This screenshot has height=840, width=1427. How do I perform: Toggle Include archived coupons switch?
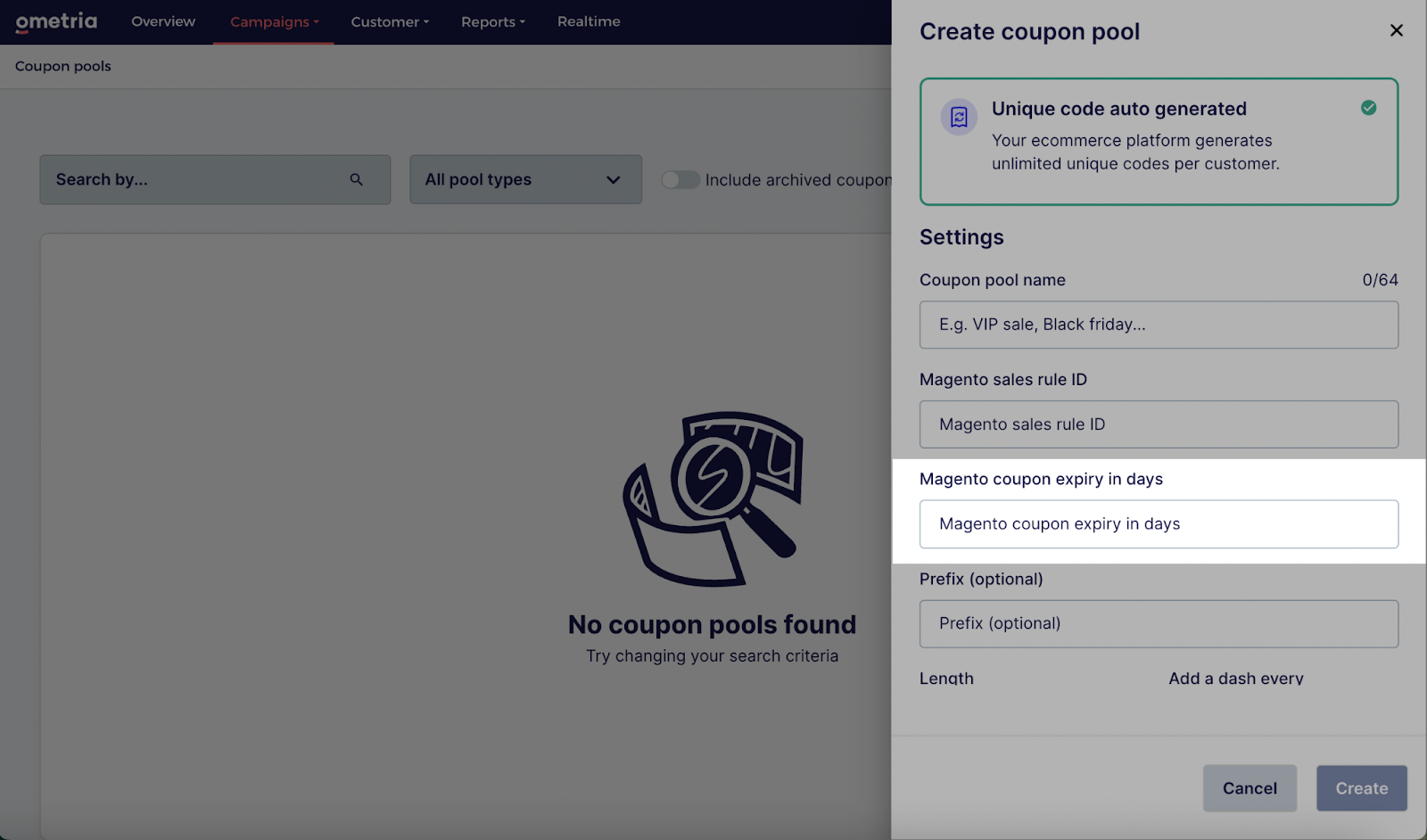coord(681,180)
